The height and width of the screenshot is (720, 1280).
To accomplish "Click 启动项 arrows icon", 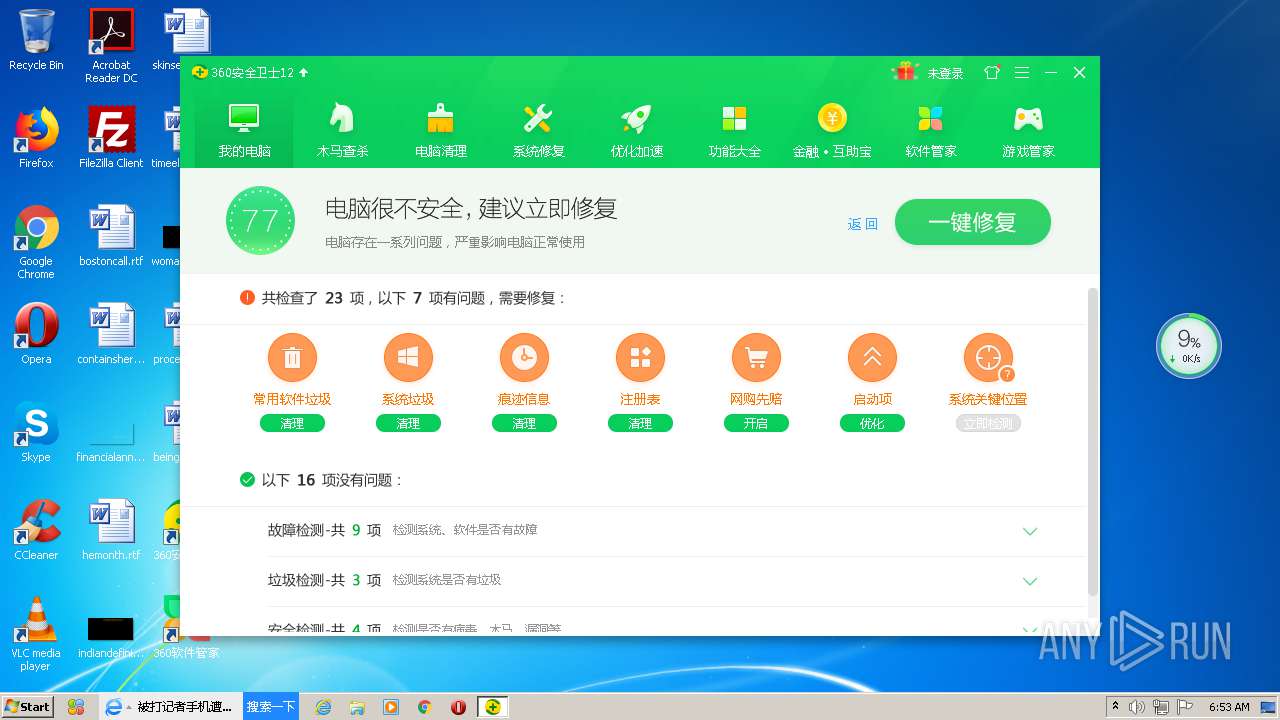I will click(872, 358).
